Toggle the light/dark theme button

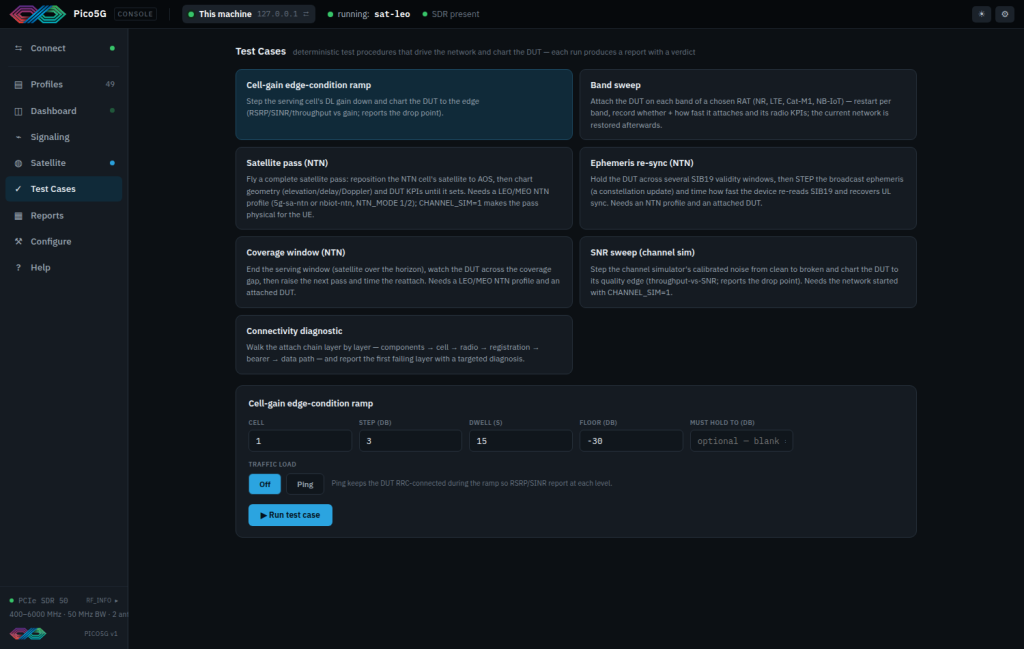click(981, 14)
